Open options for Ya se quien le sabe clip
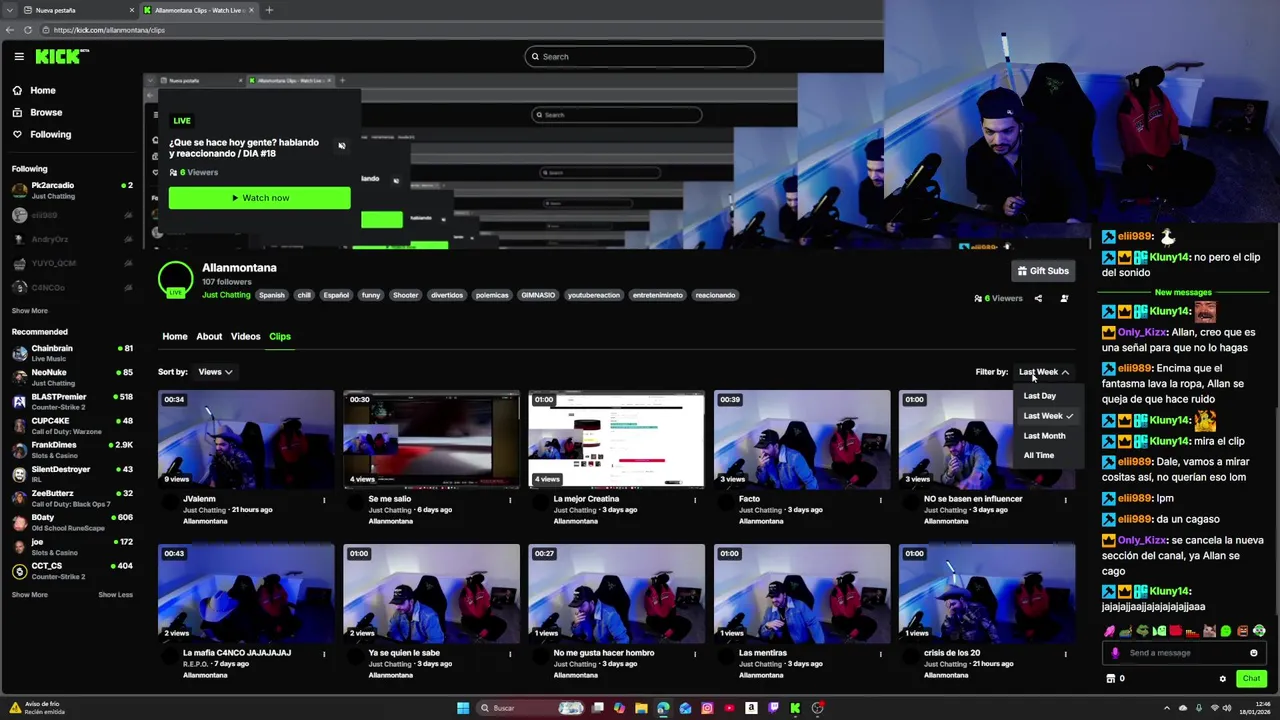Screen dimensions: 1280x720 [x=509, y=654]
